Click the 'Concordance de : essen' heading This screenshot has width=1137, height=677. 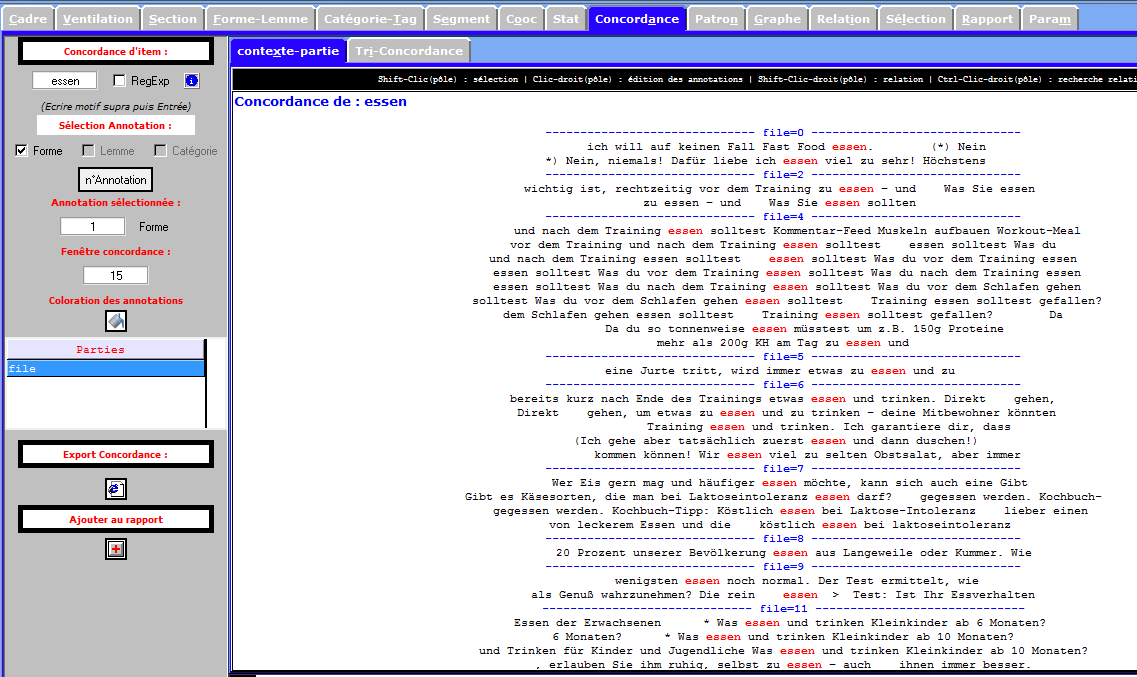point(321,101)
